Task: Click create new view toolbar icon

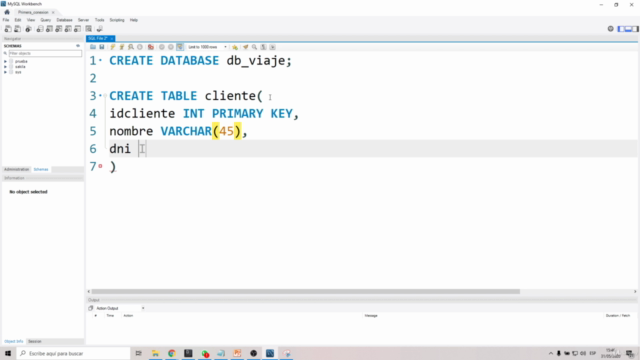Action: [58, 29]
